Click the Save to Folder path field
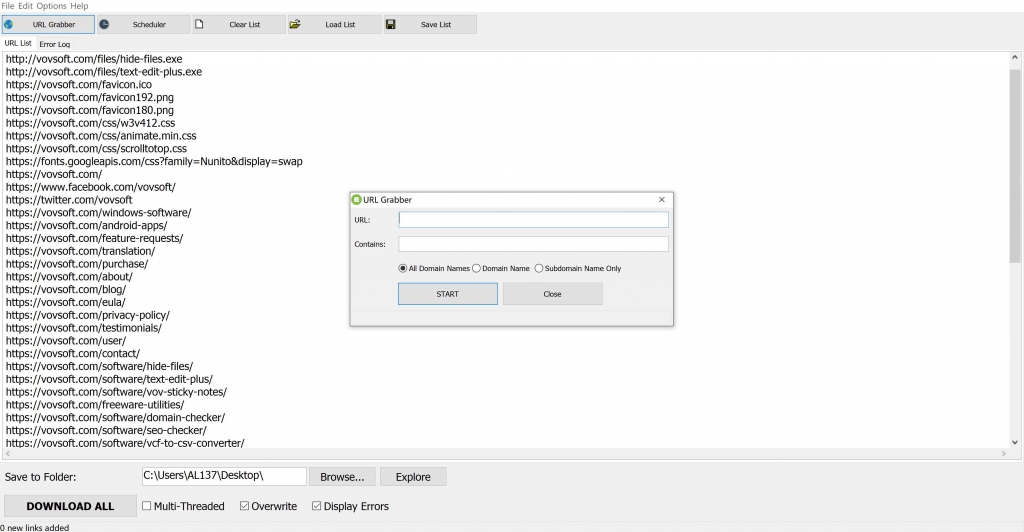Viewport: 1024px width, 532px height. 224,477
